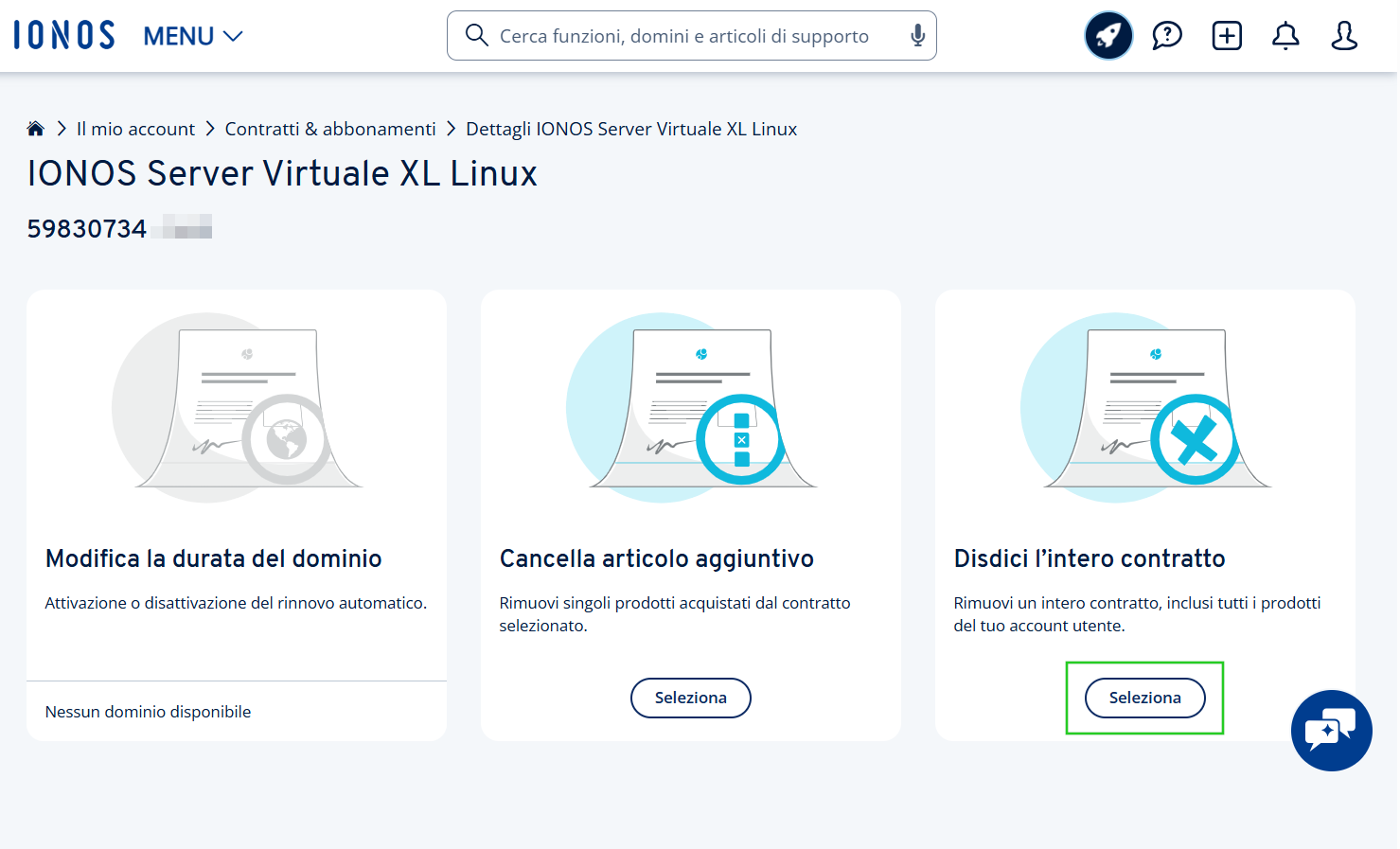Click 'Rimuovi un intero contratto' description
This screenshot has height=849, width=1400.
click(1137, 614)
